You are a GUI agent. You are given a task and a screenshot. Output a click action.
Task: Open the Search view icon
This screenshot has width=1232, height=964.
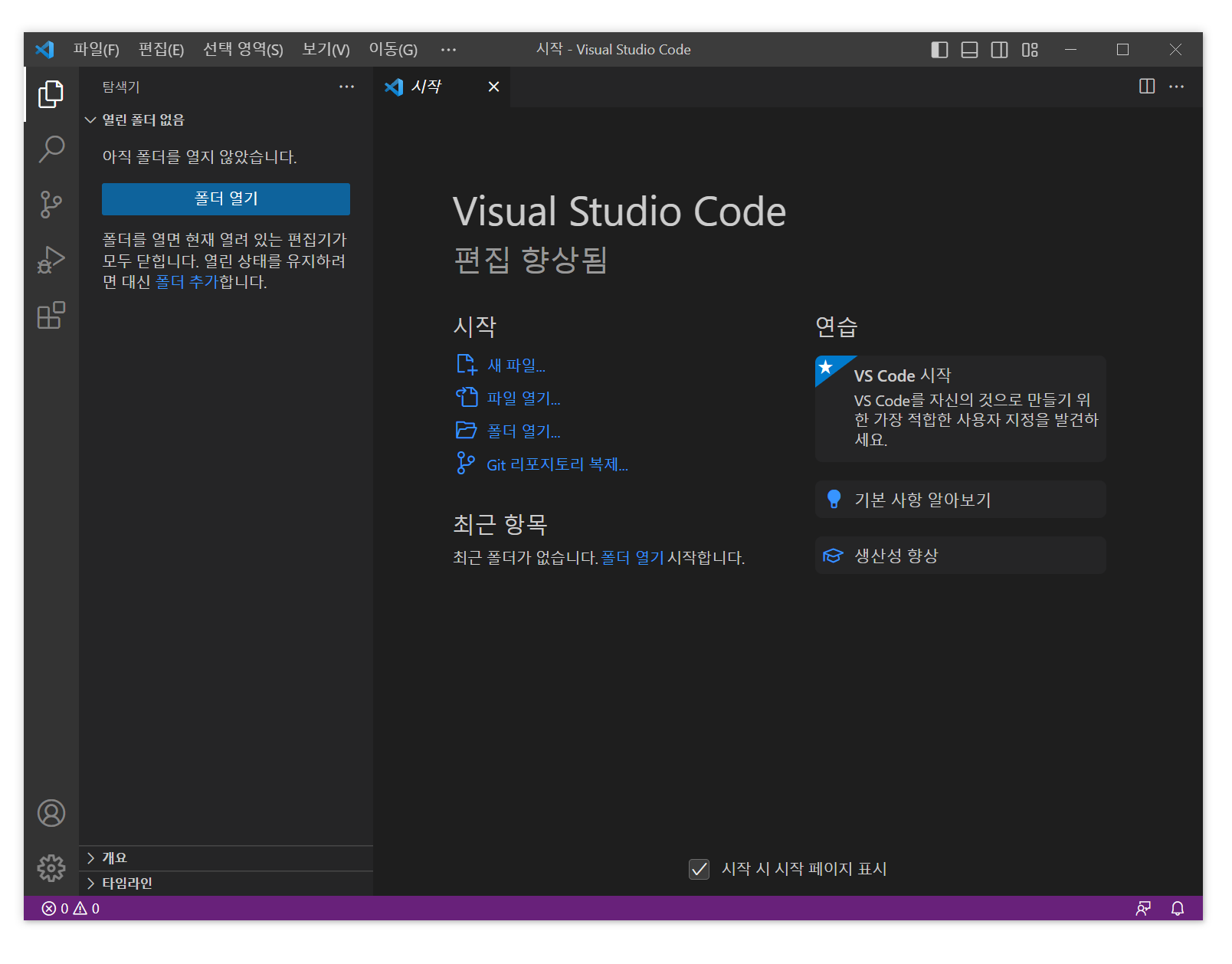tap(51, 149)
